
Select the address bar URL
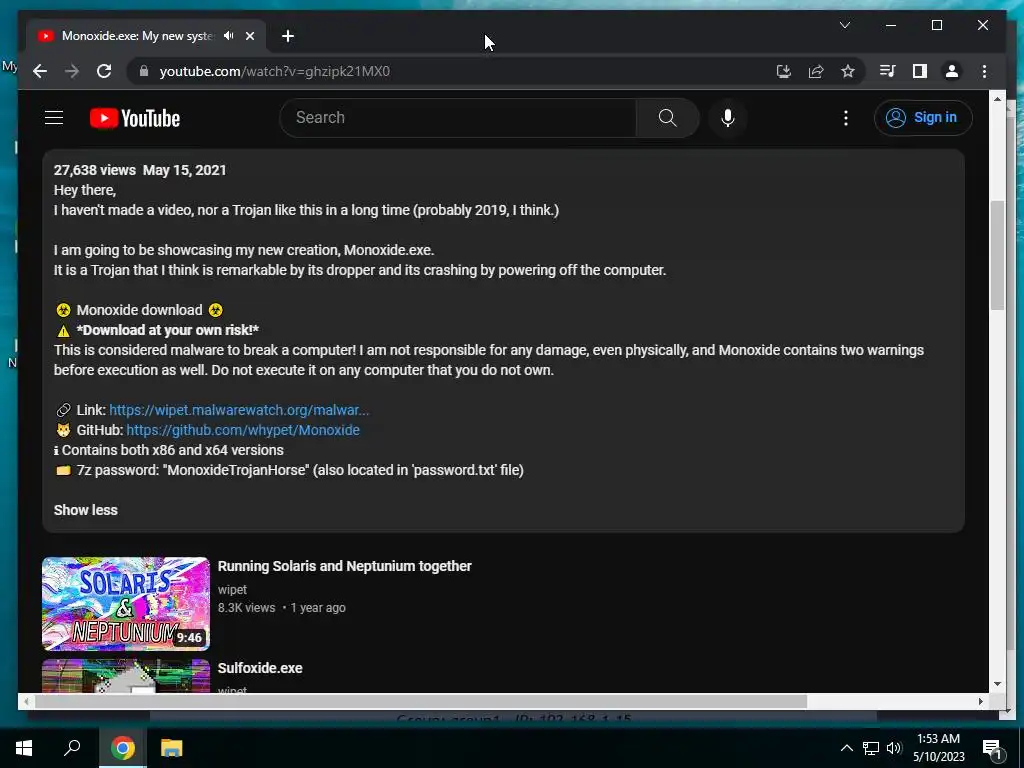tap(275, 71)
